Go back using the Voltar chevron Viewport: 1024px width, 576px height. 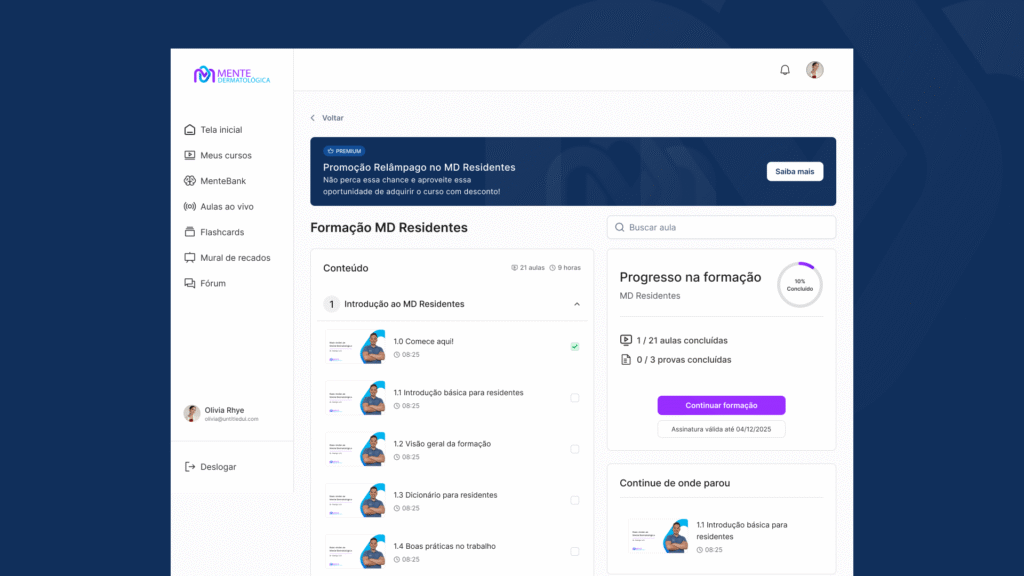coord(313,118)
